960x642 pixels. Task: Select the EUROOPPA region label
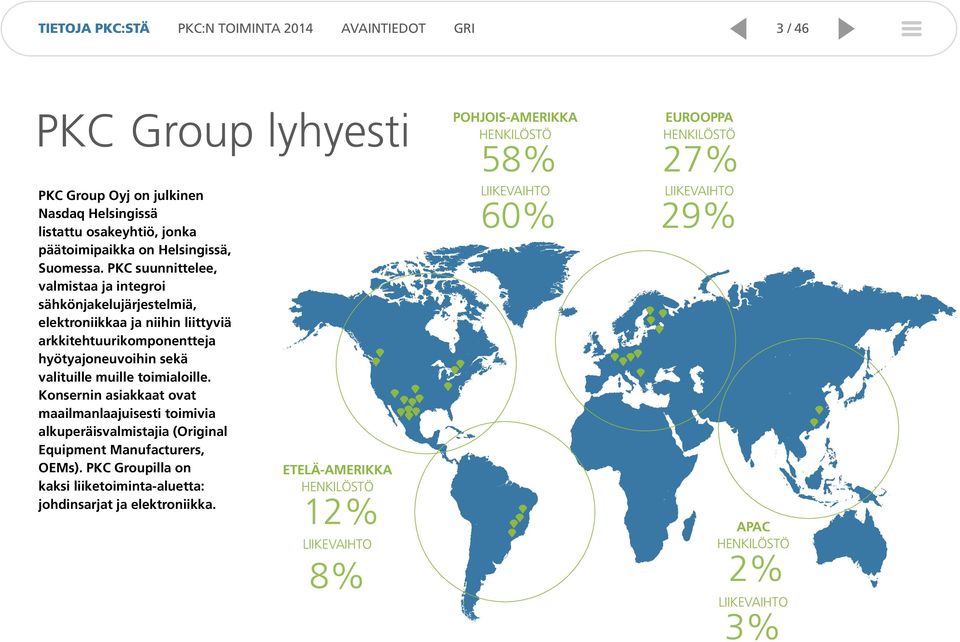pyautogui.click(x=699, y=118)
